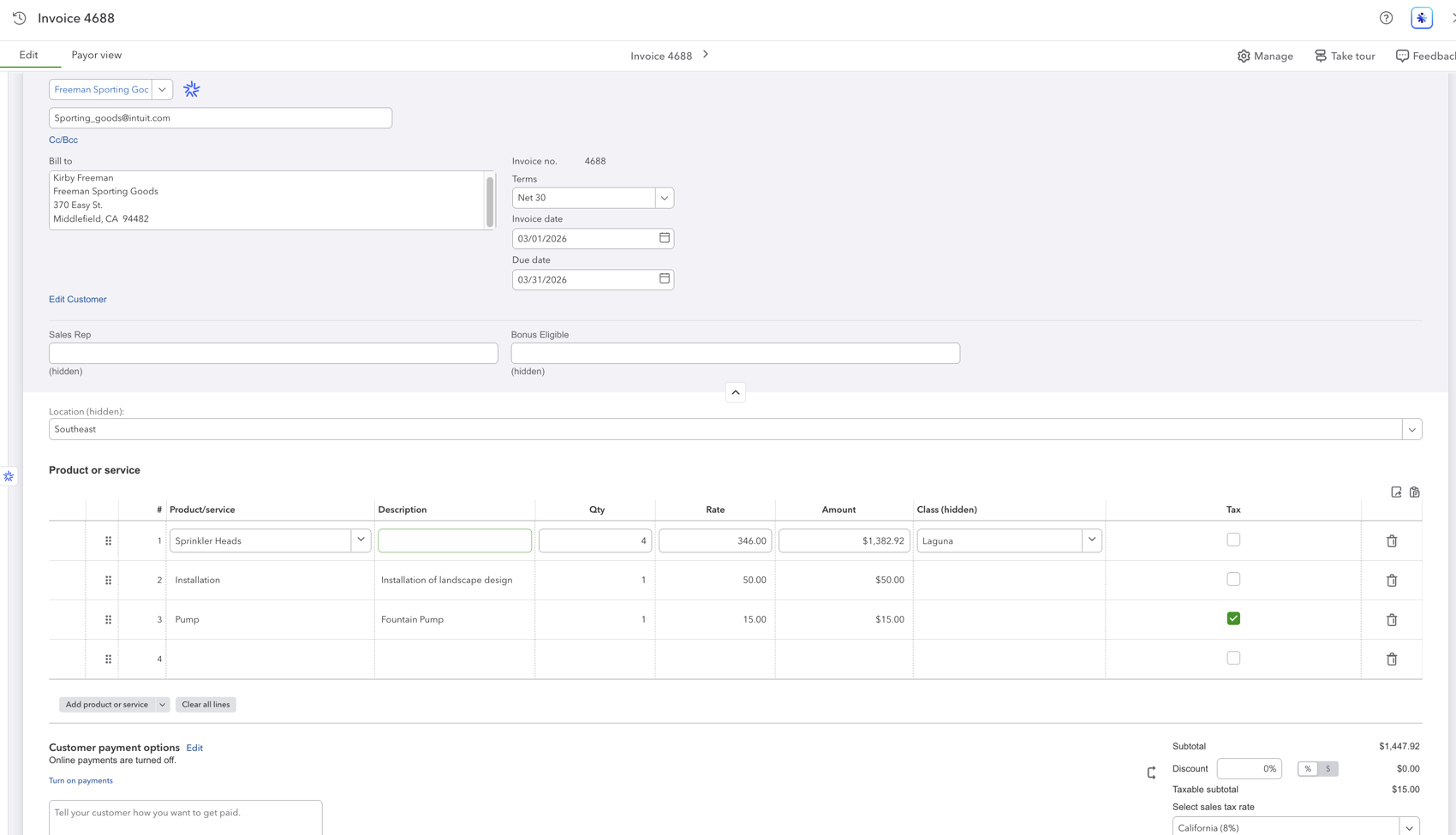Screen dimensions: 1456x835
Task: Switch discount to percent mode
Action: tap(1308, 769)
